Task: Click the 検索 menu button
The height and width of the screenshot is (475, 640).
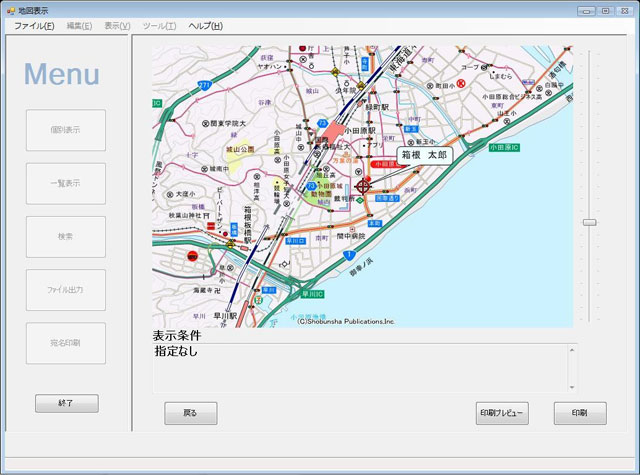Action: click(66, 237)
